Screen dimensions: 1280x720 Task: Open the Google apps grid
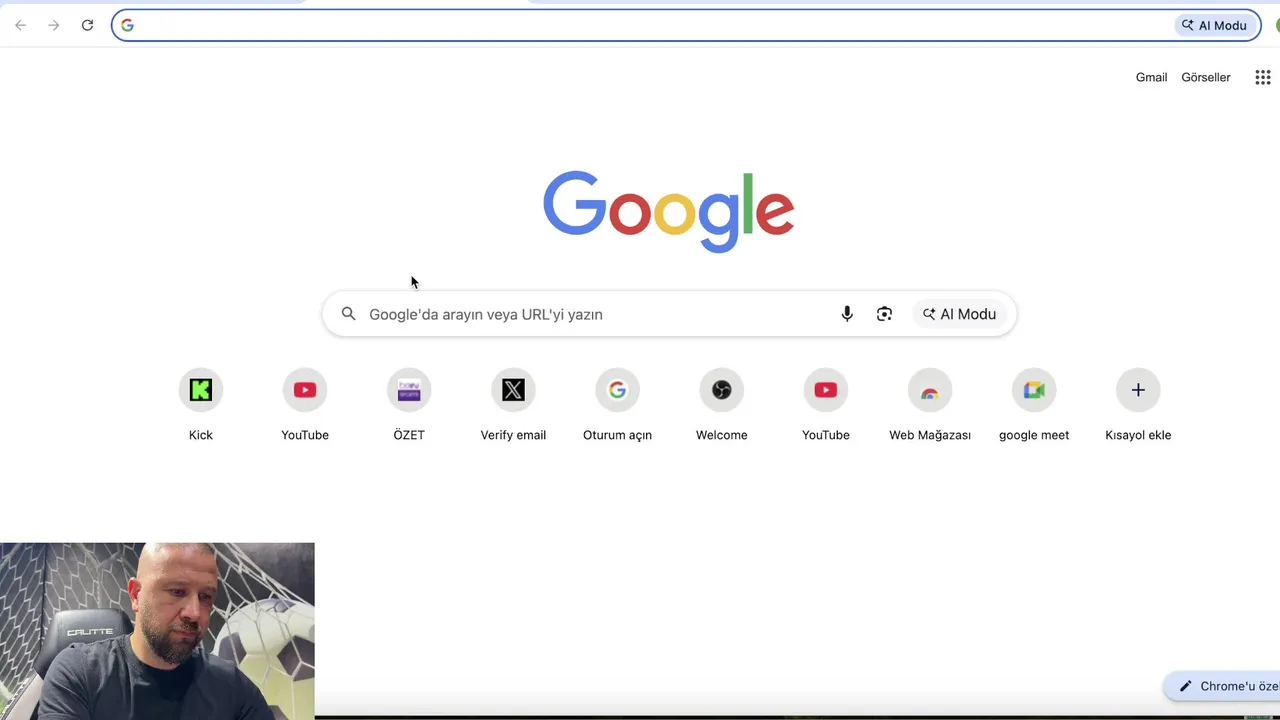[x=1262, y=77]
